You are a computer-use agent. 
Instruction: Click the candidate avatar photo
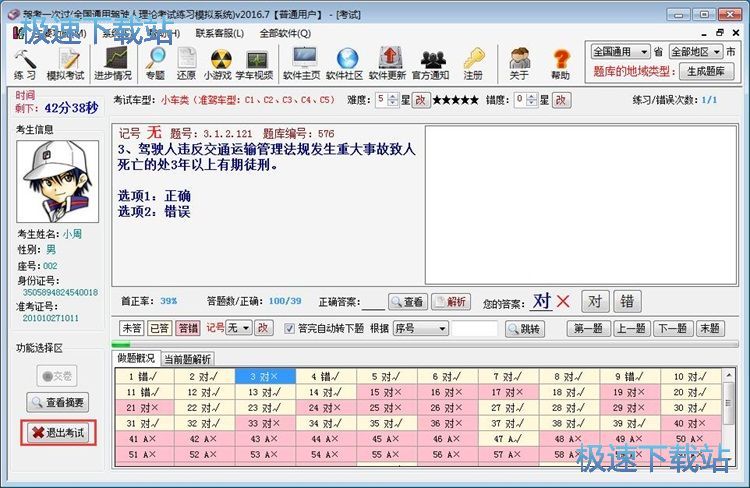tap(57, 181)
